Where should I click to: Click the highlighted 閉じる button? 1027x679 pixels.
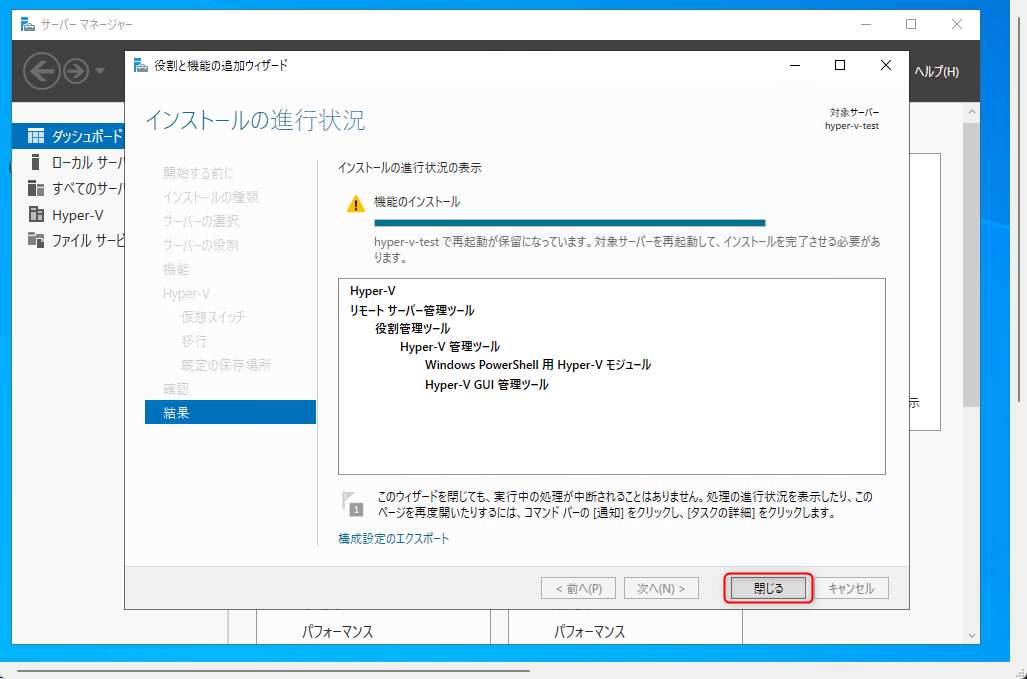click(x=768, y=588)
